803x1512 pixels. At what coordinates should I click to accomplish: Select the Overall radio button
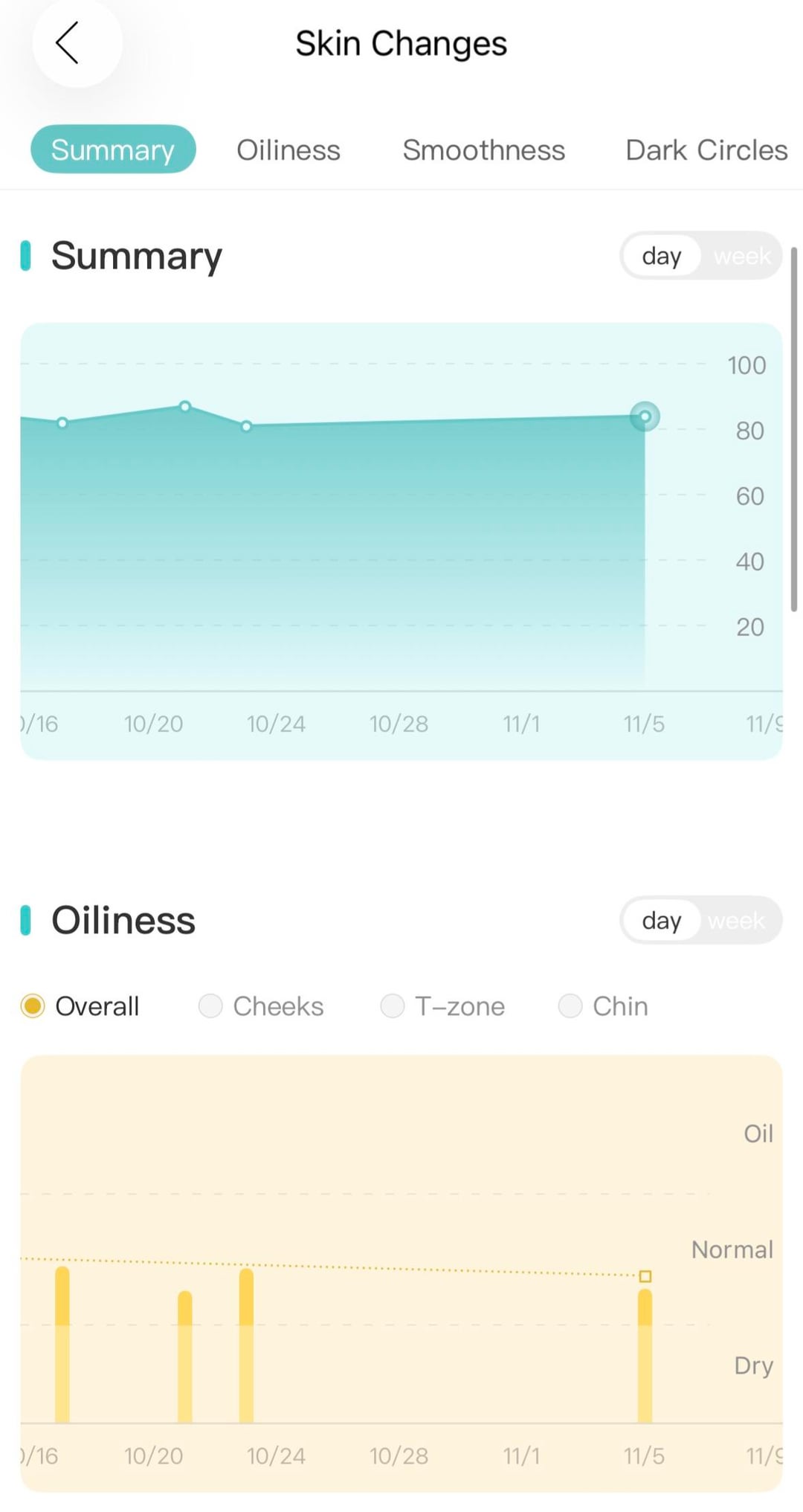pos(33,1006)
